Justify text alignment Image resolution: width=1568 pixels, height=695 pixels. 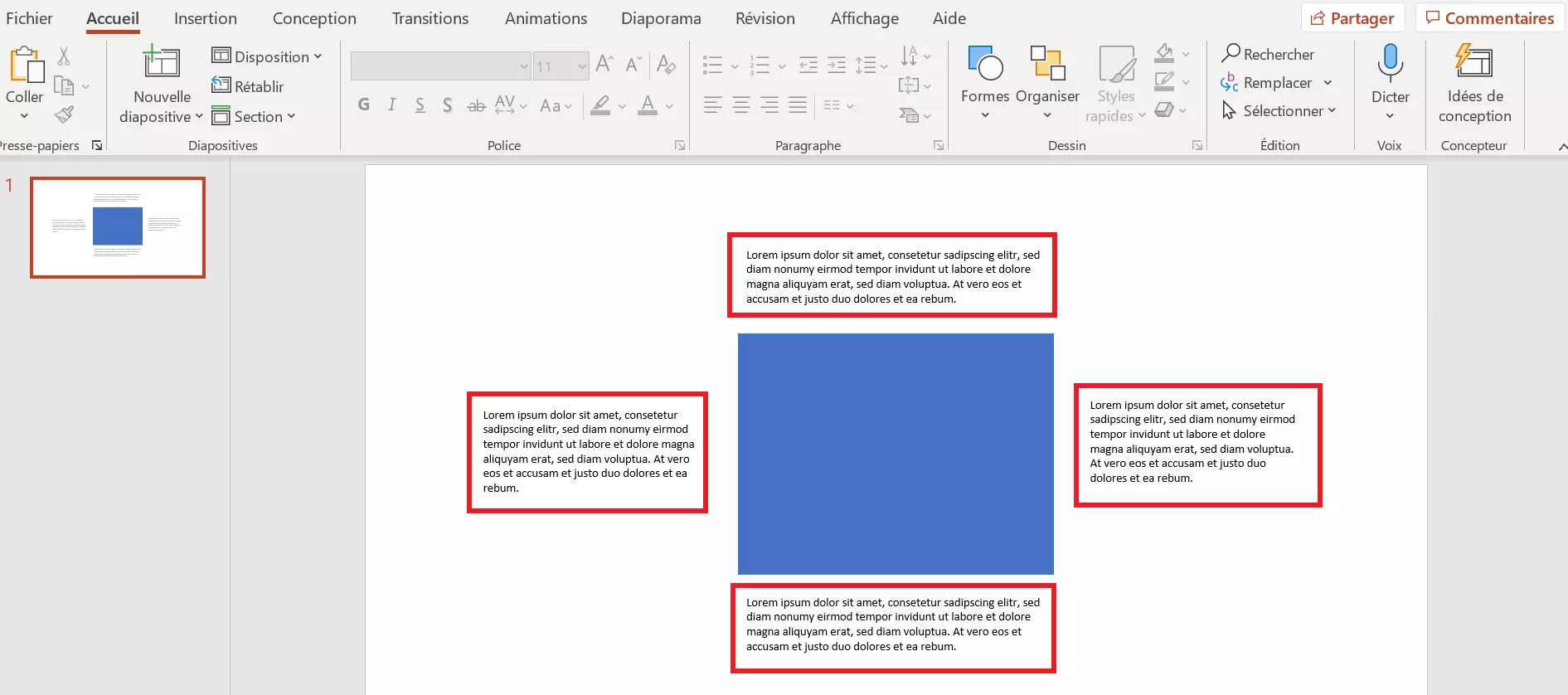point(798,104)
